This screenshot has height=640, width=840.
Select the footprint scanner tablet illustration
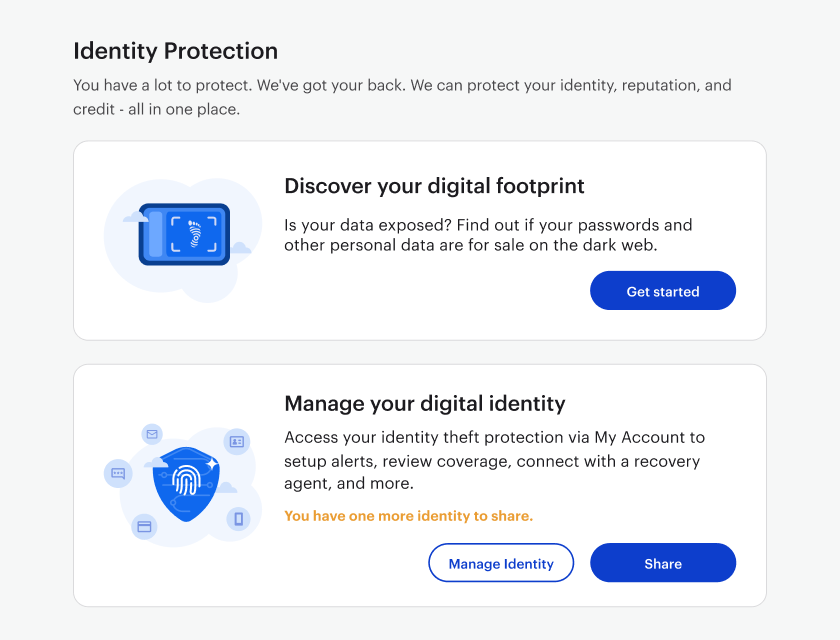[184, 235]
